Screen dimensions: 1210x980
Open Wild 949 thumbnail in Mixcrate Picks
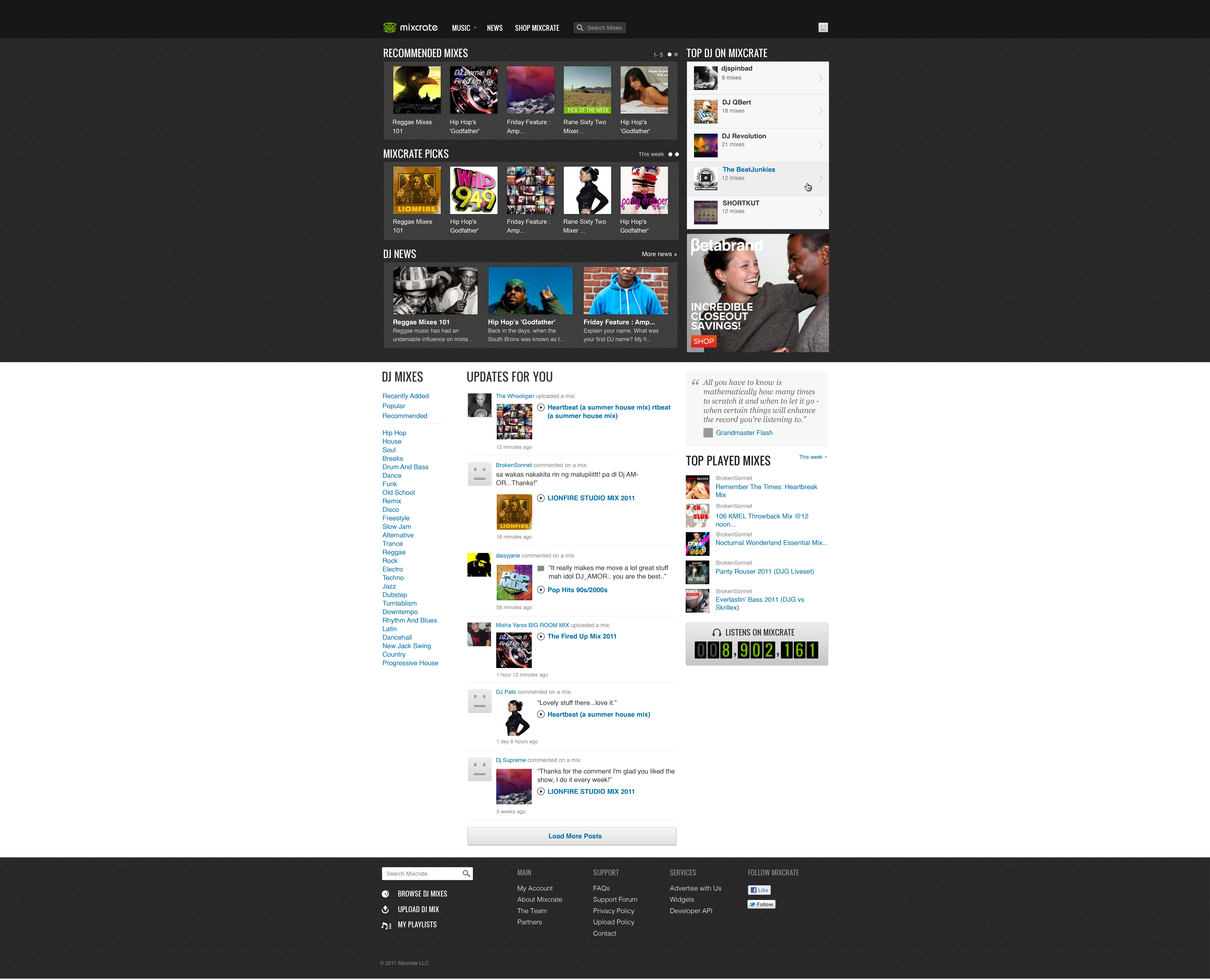(x=474, y=190)
